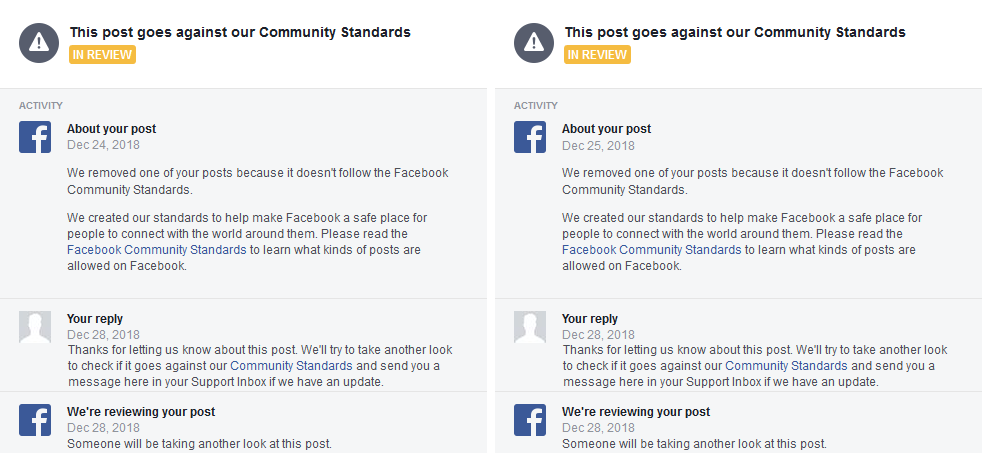Image resolution: width=982 pixels, height=453 pixels.
Task: Click the IN REVIEW badge in right panel
Action: (x=597, y=55)
